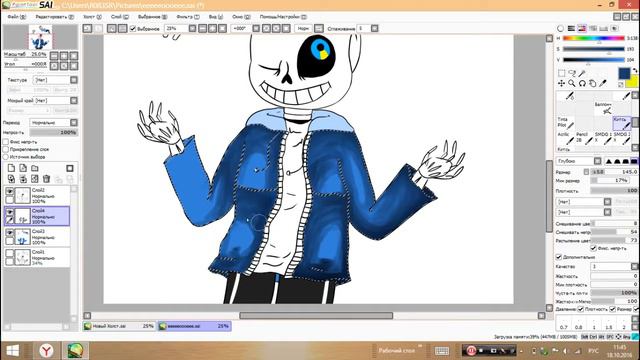Screen dimensions: 640x360
Task: Select the Move tool
Action: click(x=562, y=83)
